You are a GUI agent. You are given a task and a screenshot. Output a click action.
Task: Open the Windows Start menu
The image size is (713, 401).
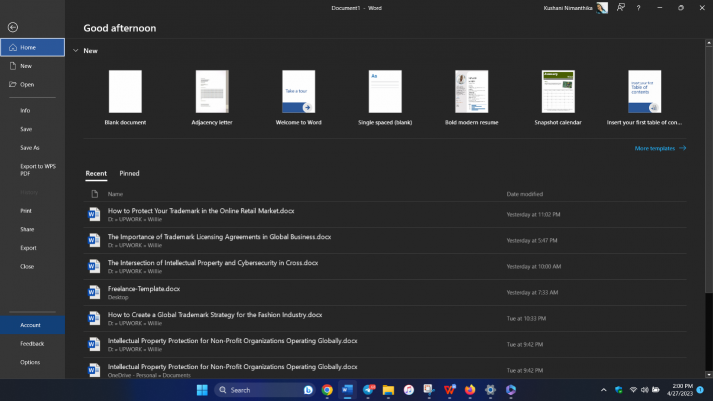[202, 390]
